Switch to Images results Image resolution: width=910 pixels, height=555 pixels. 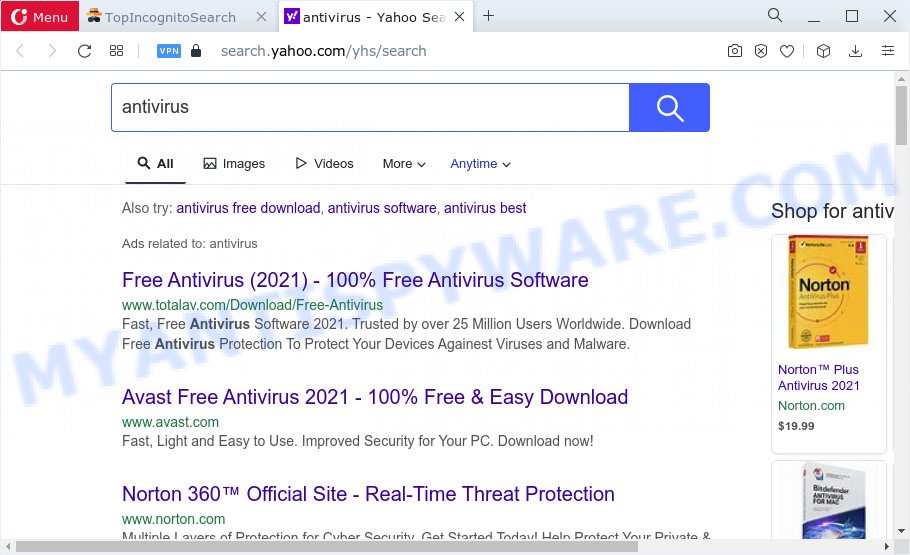coord(234,164)
